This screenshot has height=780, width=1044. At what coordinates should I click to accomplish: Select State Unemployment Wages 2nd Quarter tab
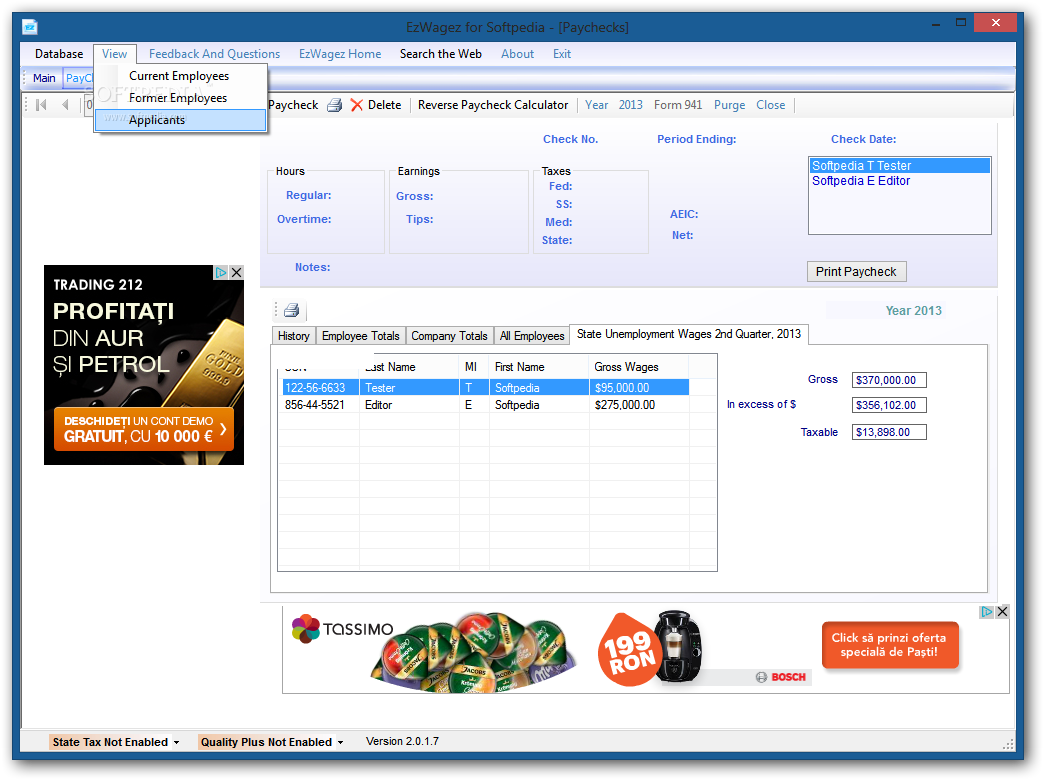688,334
